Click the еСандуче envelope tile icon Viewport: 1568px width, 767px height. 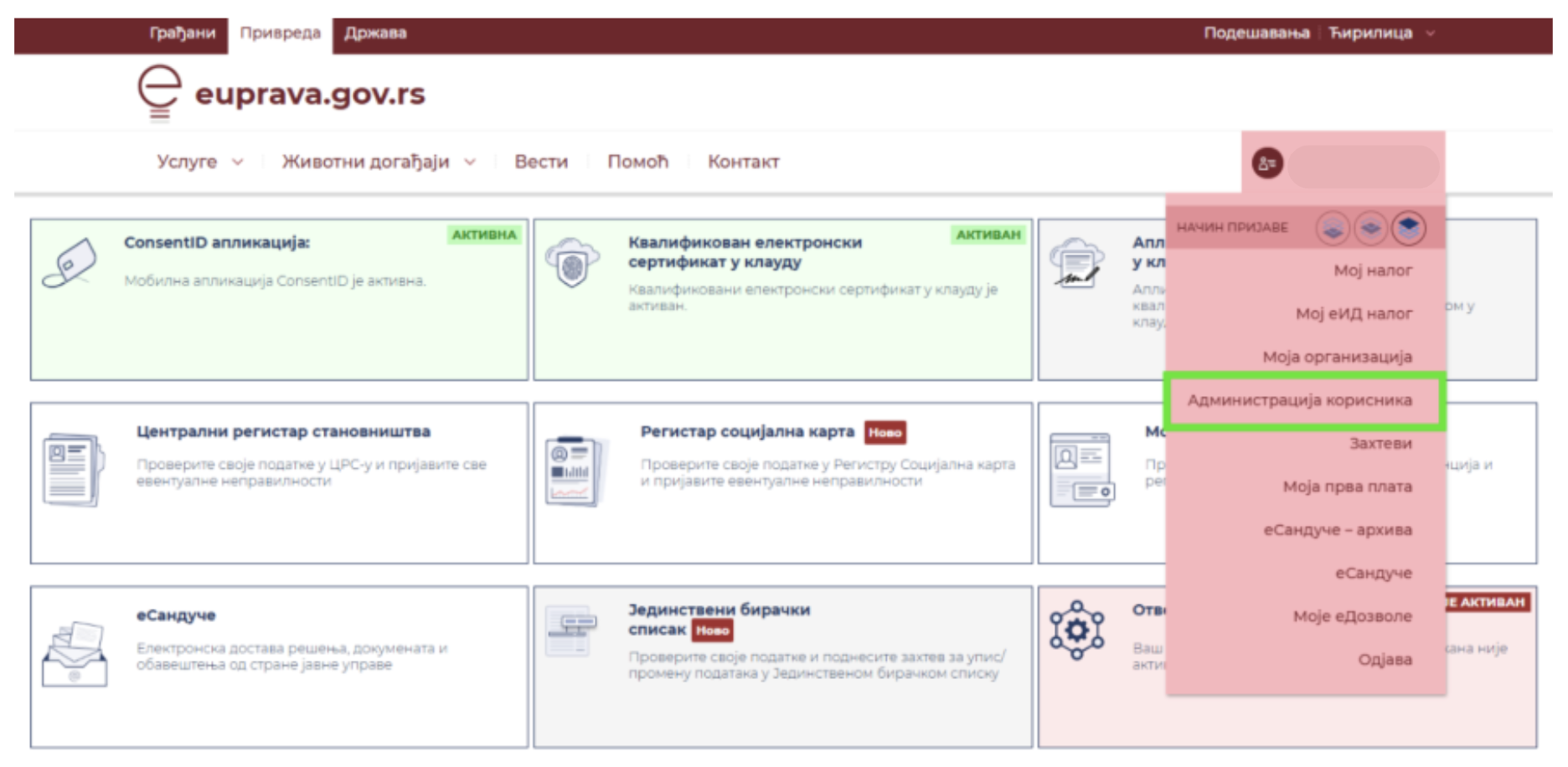[75, 654]
